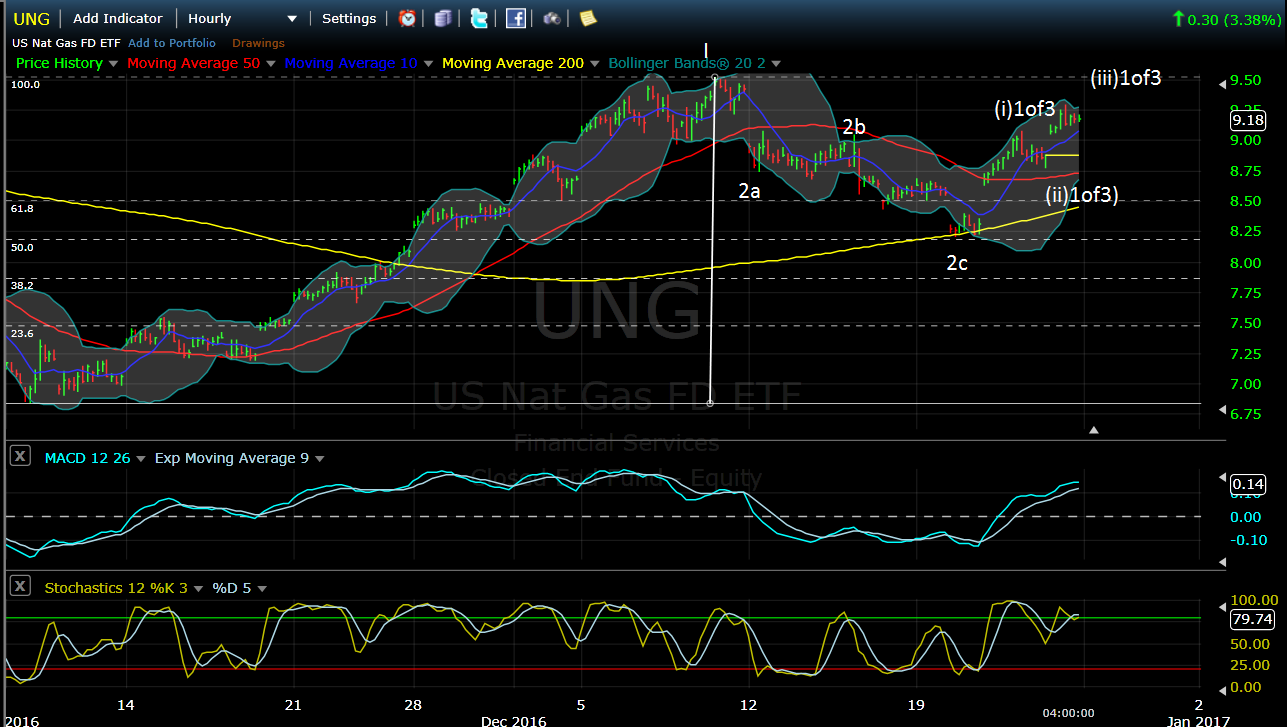Expand Stochastics %D 5 dropdown
The width and height of the screenshot is (1287, 727).
(x=262, y=589)
